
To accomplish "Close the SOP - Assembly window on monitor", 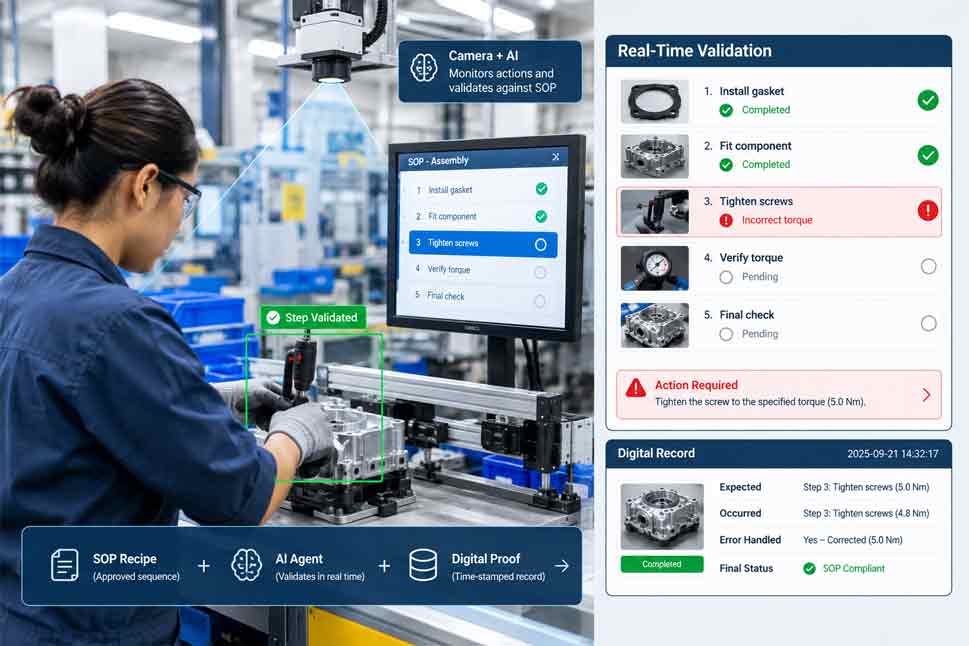I will [556, 157].
